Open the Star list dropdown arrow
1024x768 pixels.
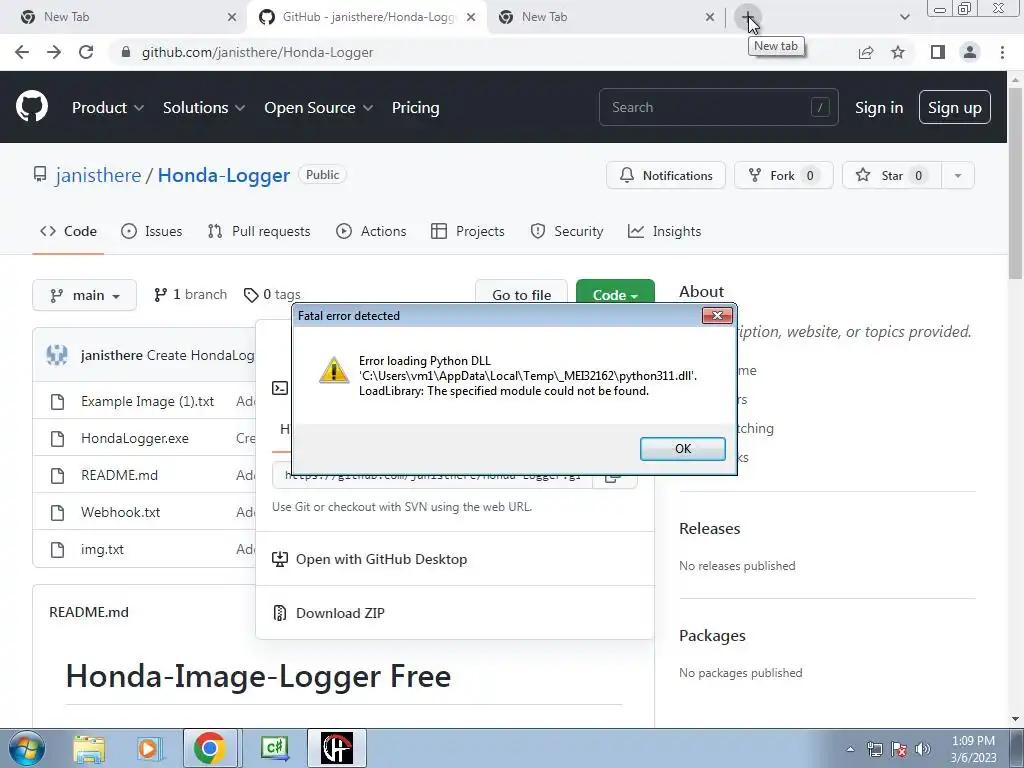point(958,175)
